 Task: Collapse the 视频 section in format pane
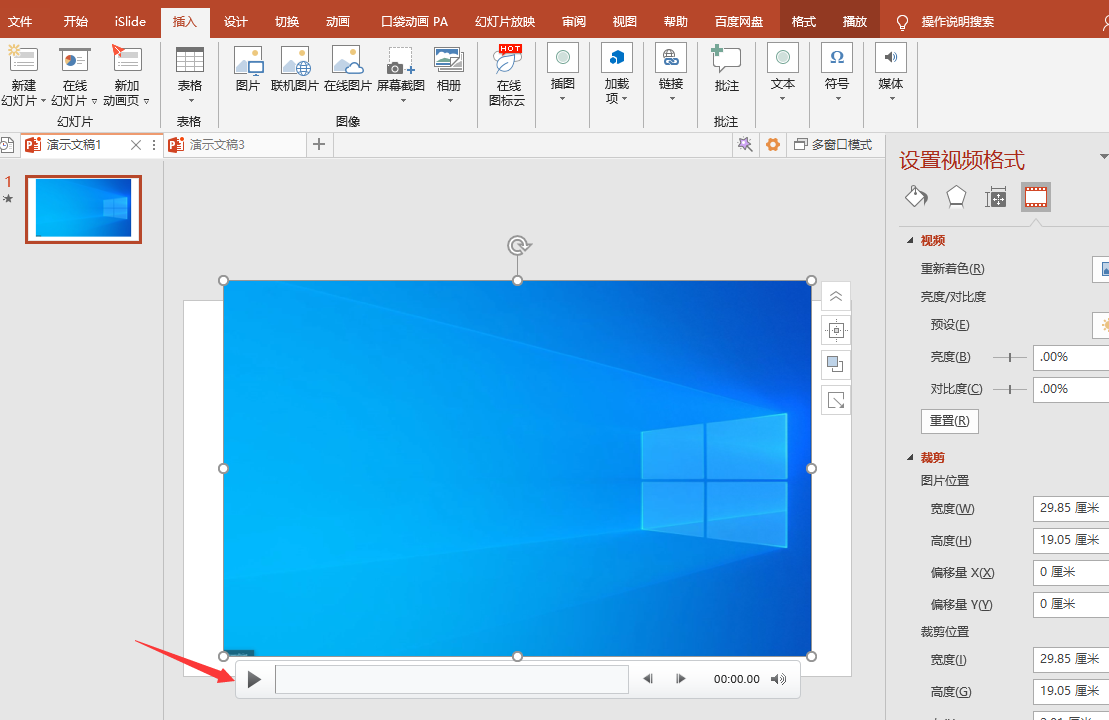tap(911, 240)
